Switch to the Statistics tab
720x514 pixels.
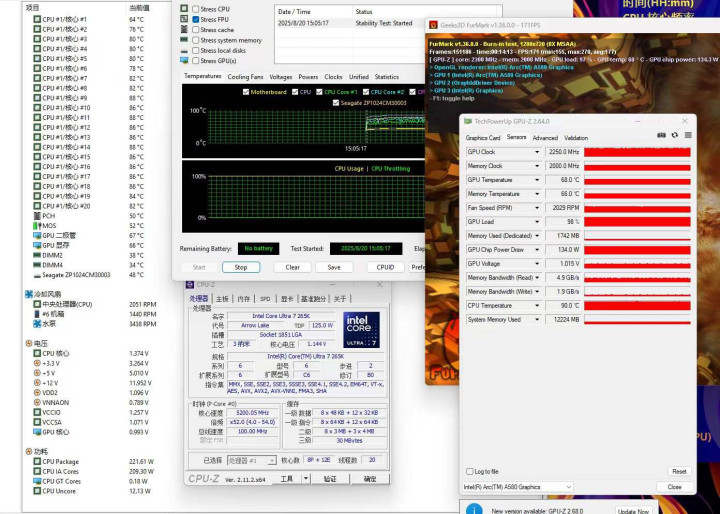[x=387, y=77]
